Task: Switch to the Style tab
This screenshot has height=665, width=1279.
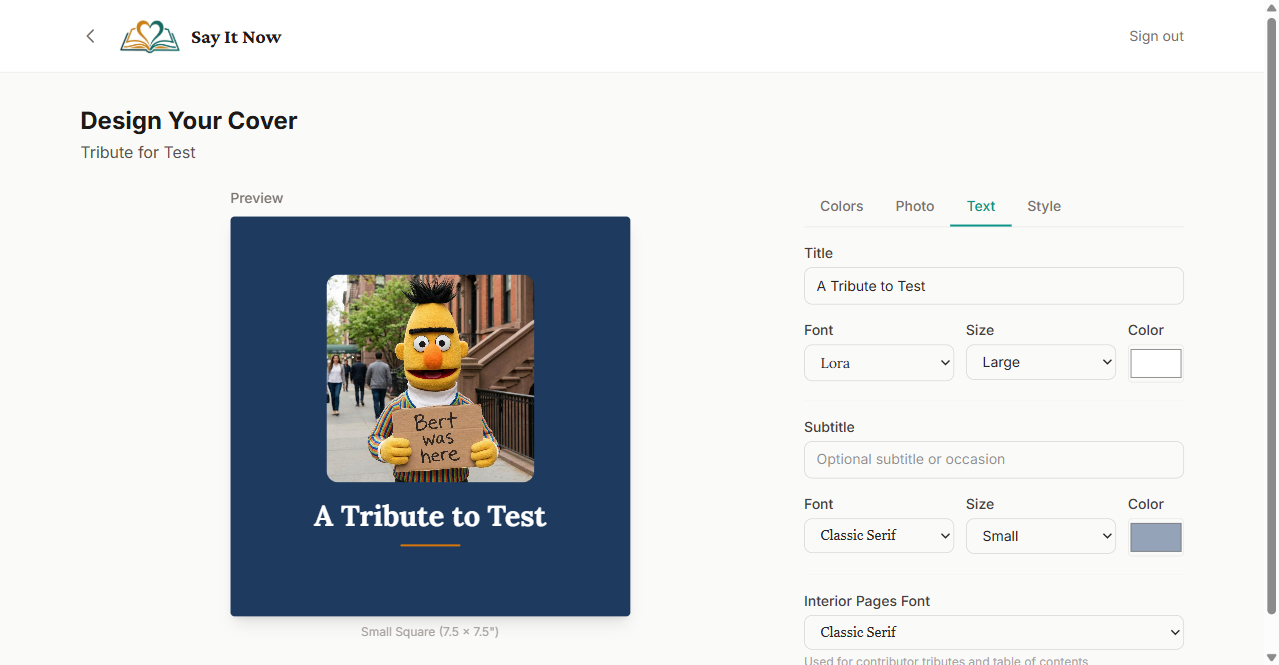Action: coord(1043,206)
